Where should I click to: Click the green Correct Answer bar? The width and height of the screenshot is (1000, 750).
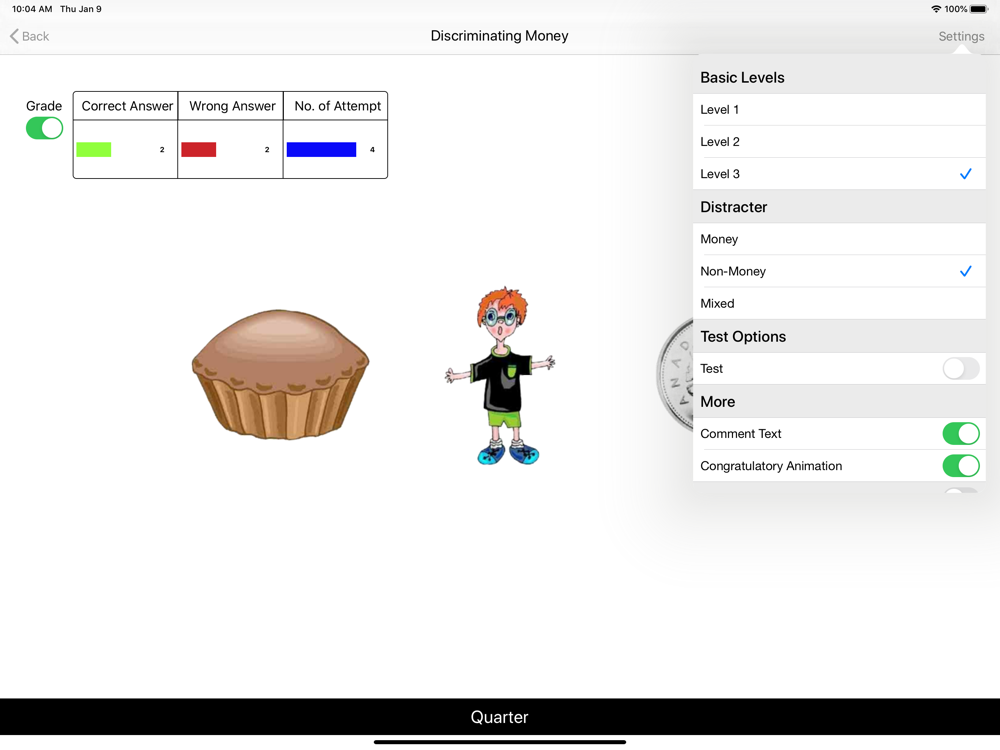[x=94, y=149]
